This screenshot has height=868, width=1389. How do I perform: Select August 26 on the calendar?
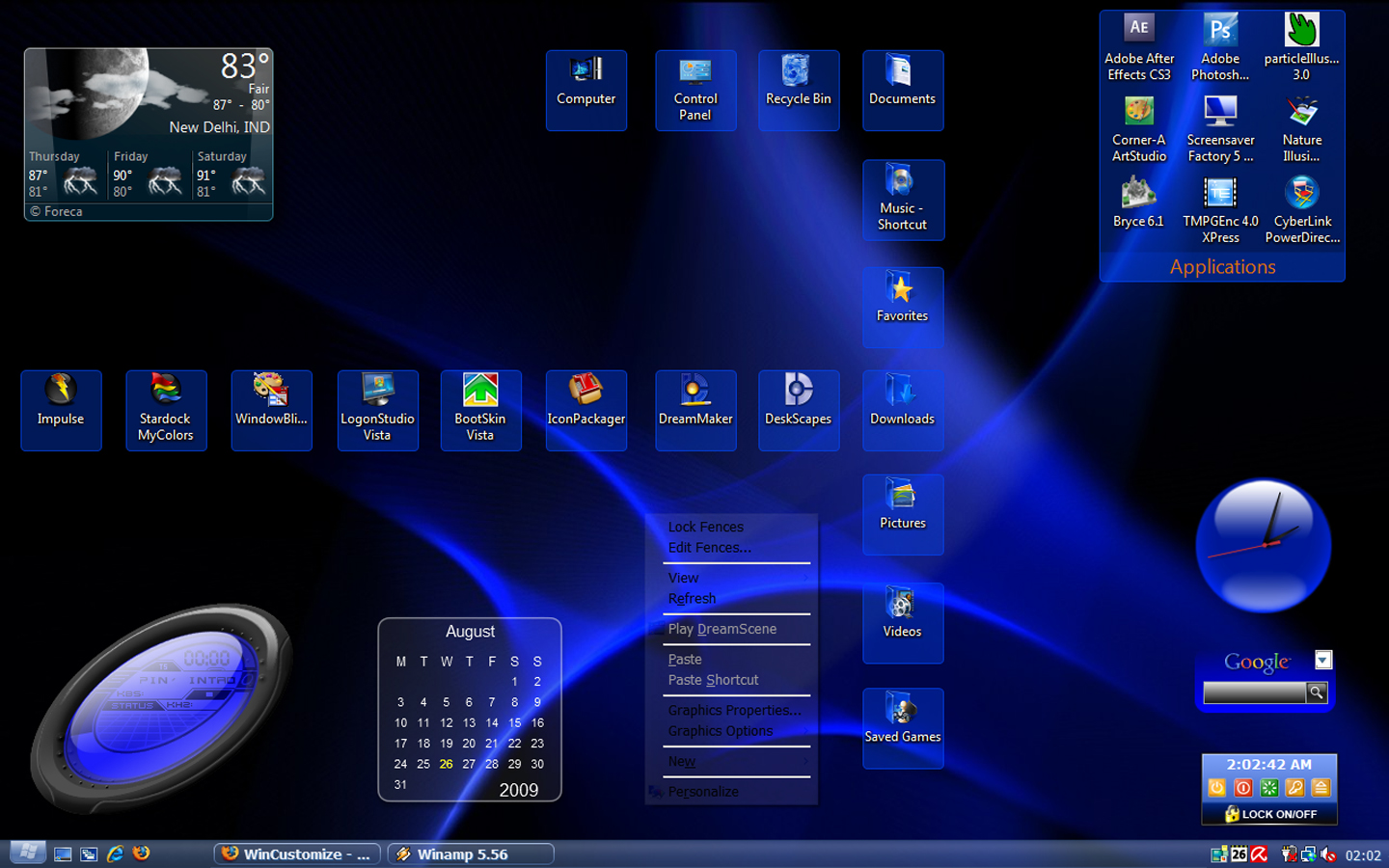tap(446, 764)
